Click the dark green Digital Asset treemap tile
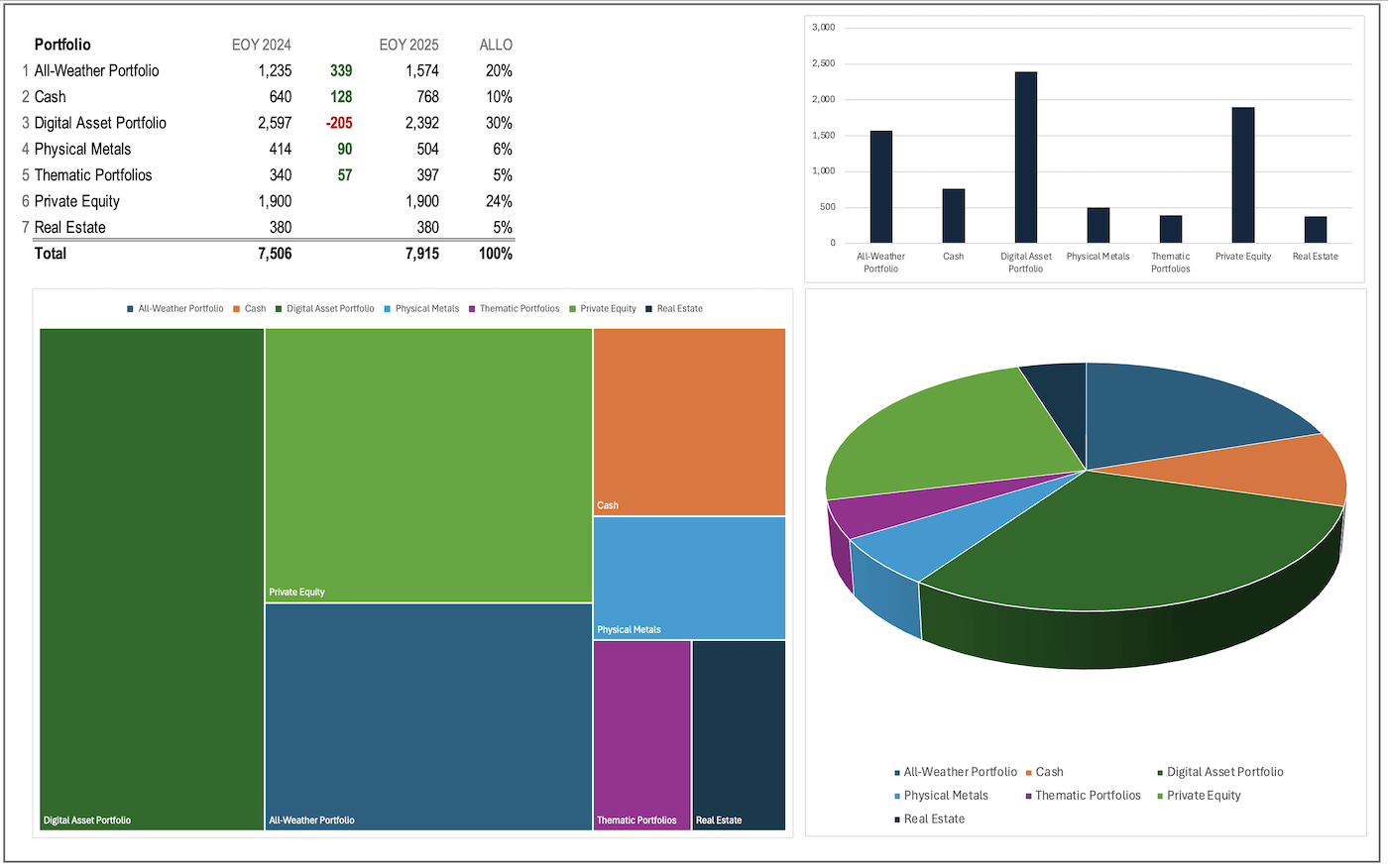This screenshot has height=868, width=1388. pyautogui.click(x=152, y=579)
